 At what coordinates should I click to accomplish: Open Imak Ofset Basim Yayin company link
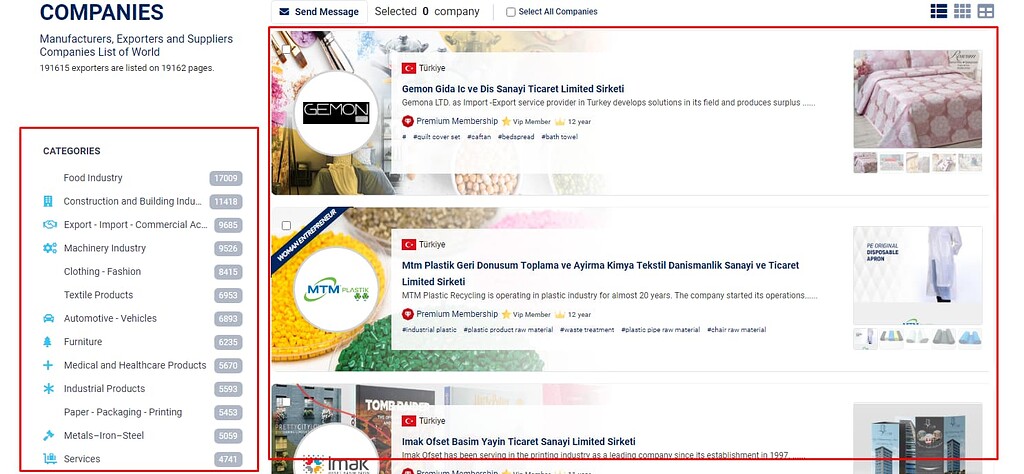(x=519, y=441)
